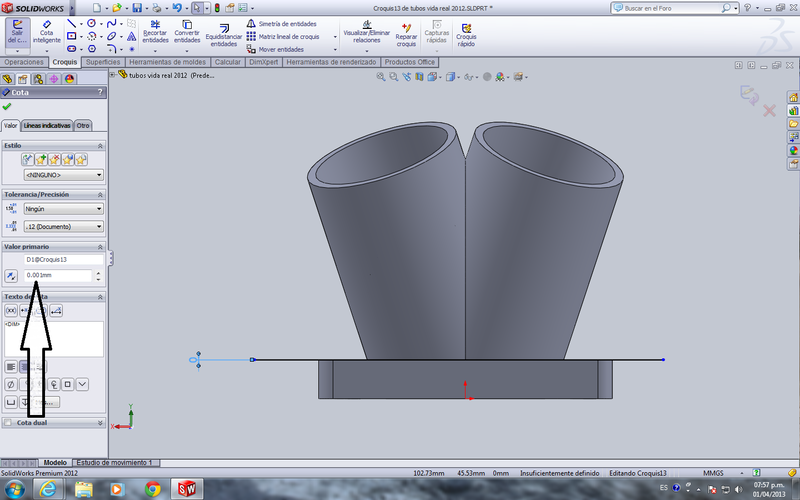Viewport: 800px width, 500px height.
Task: Select the Cota inteligente dimension tool
Action: point(46,32)
